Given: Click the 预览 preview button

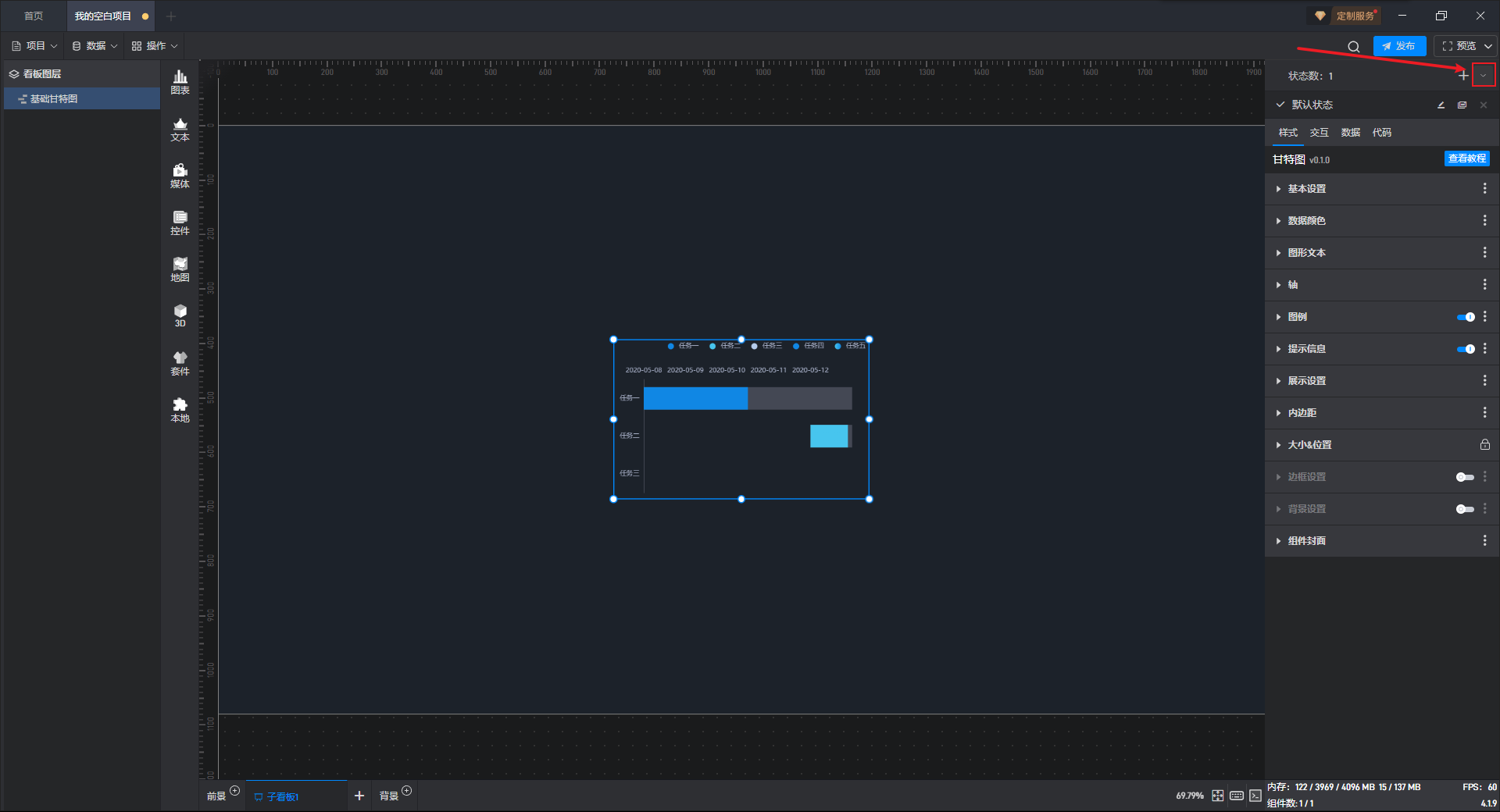Looking at the screenshot, I should tap(1459, 46).
